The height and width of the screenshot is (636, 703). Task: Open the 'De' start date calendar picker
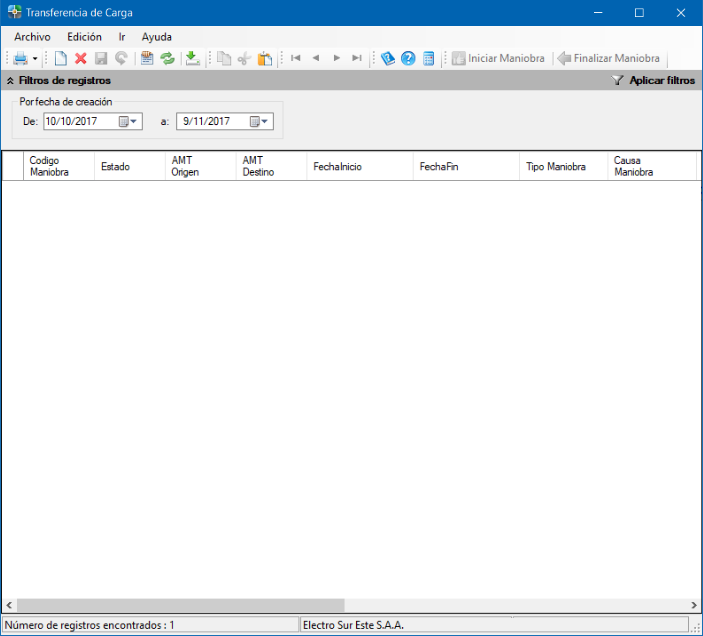[129, 121]
